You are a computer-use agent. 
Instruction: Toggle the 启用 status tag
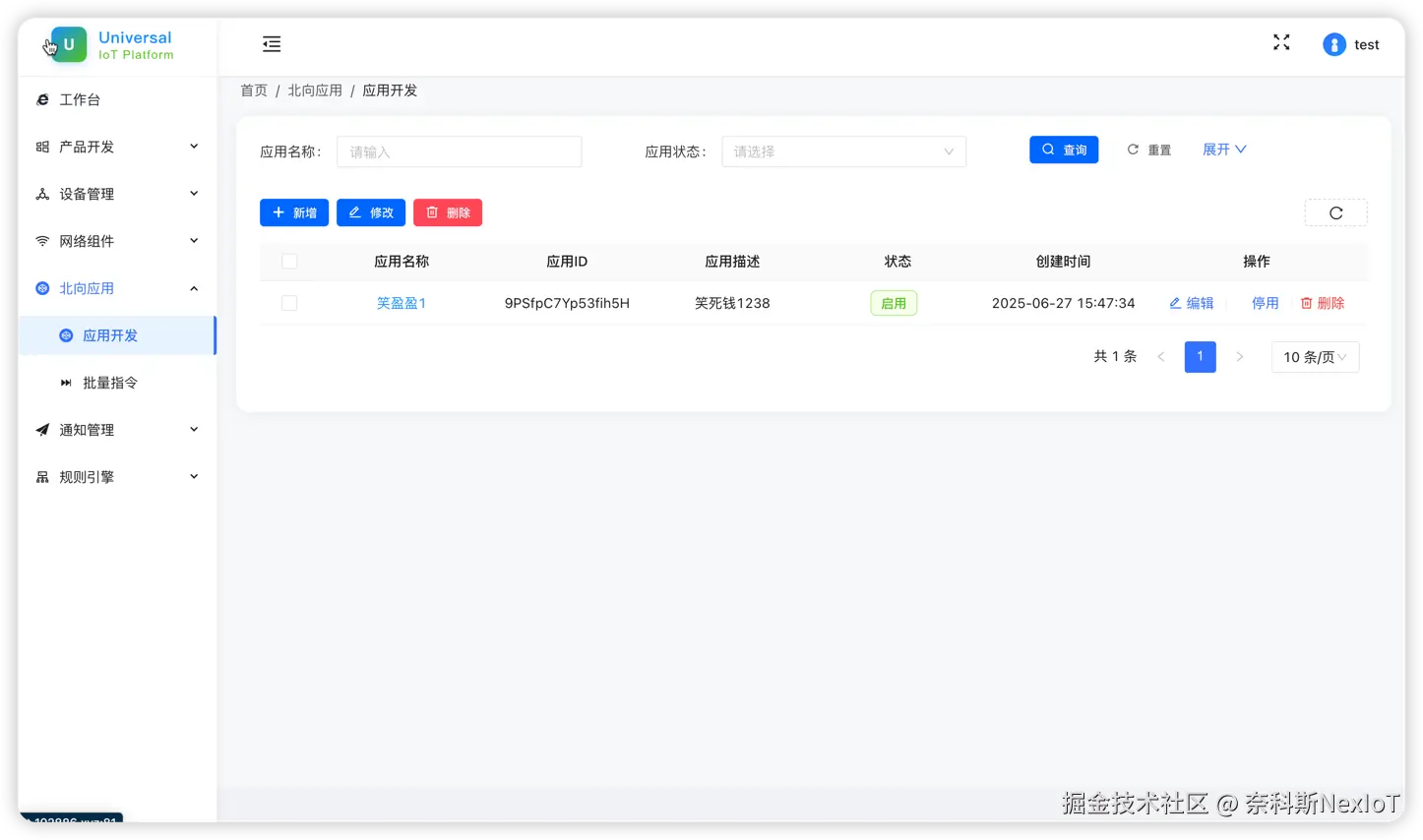[894, 303]
